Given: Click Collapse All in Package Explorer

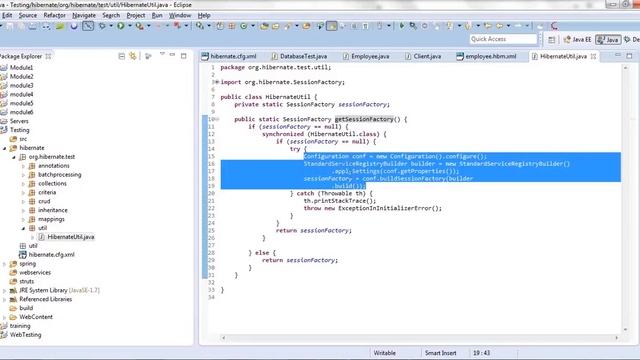Looking at the screenshot, I should coord(121,56).
